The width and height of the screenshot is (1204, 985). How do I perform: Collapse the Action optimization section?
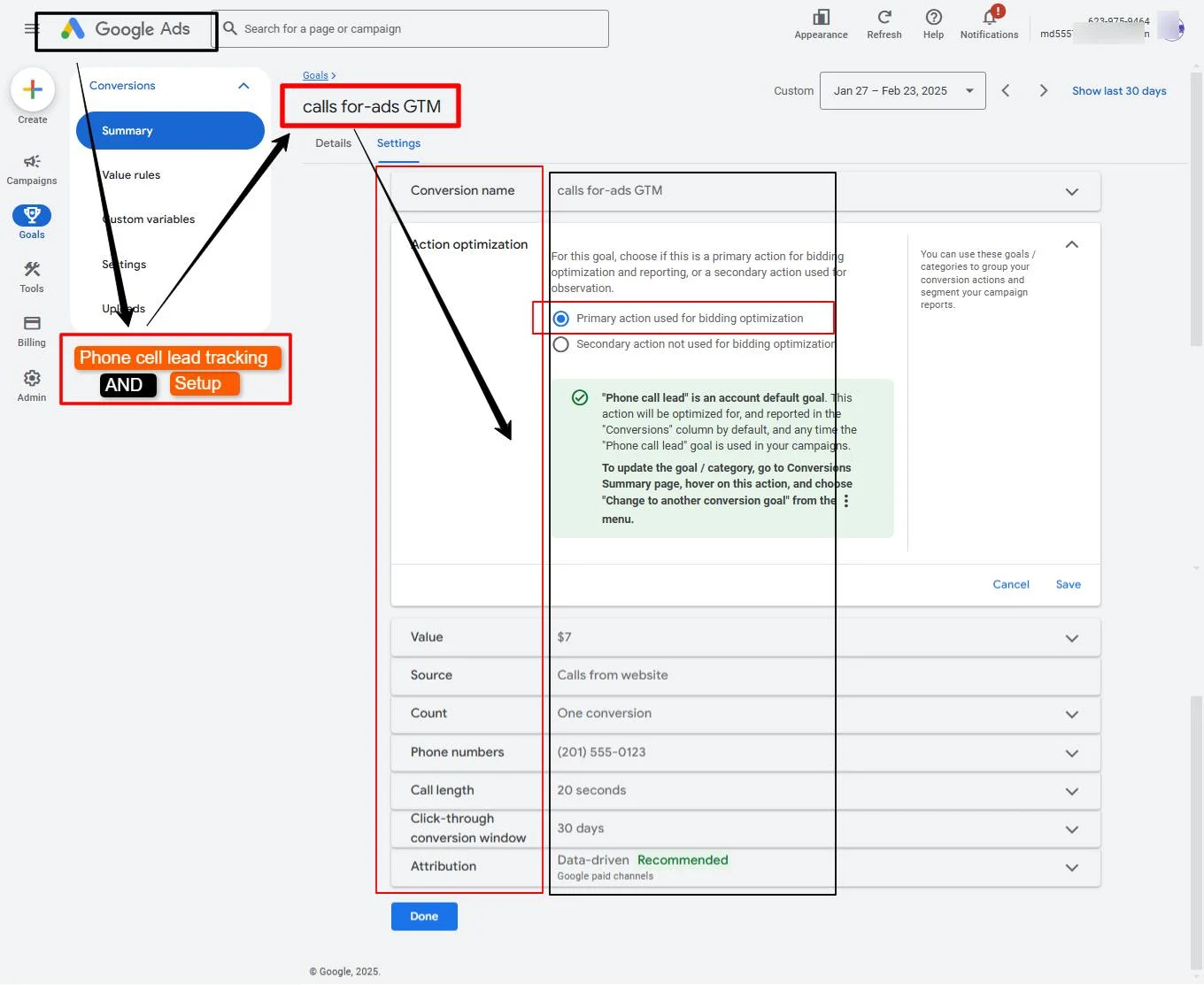[x=1071, y=244]
